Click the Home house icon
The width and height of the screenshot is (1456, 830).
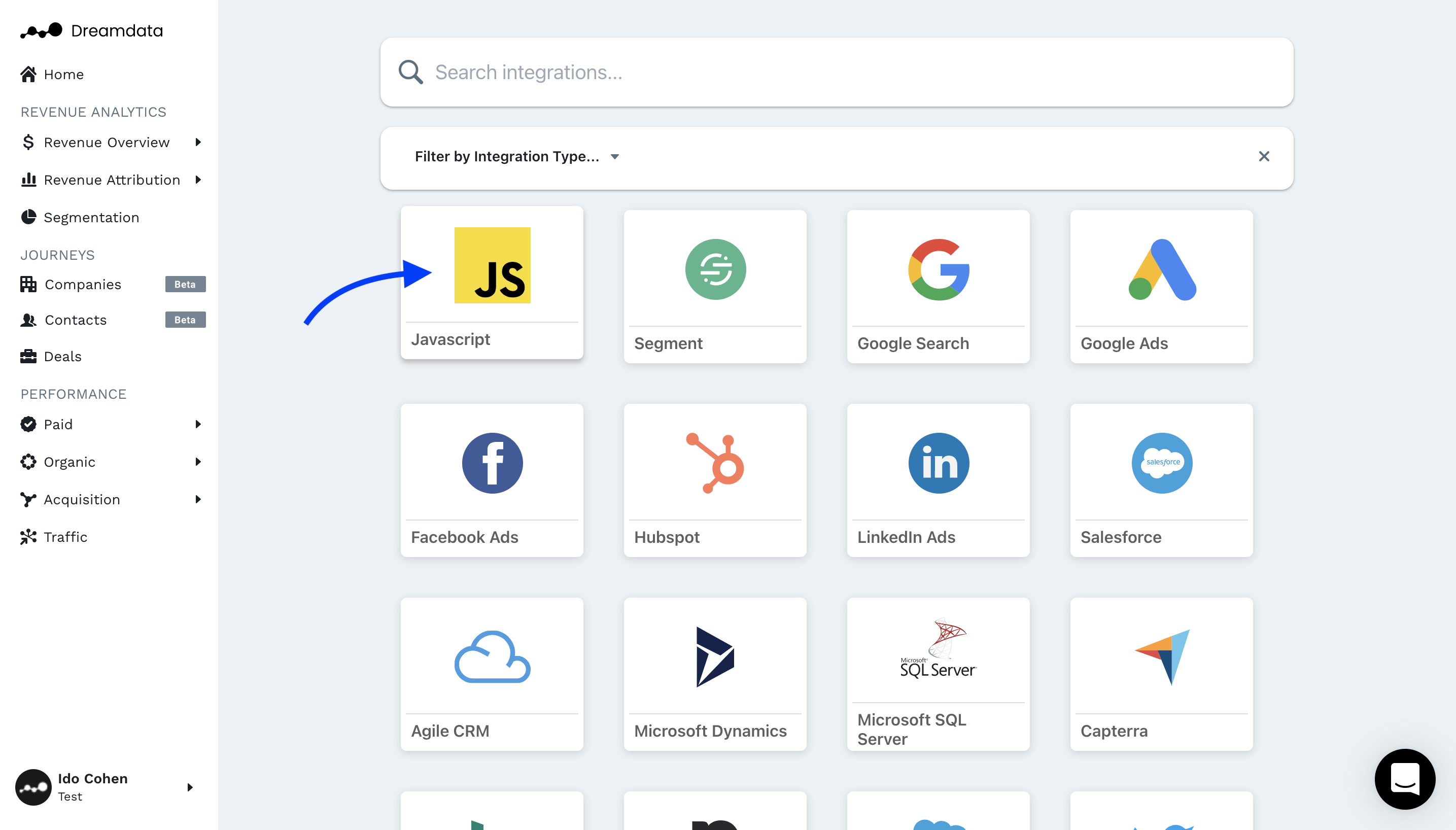pos(28,74)
